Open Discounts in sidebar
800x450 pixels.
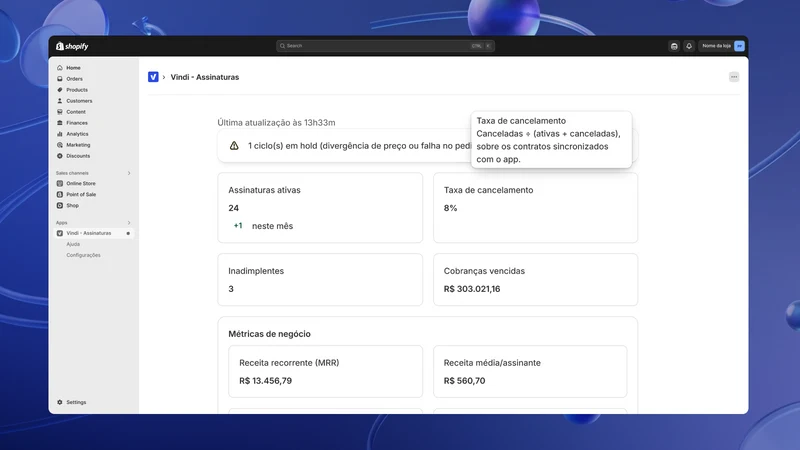[78, 156]
